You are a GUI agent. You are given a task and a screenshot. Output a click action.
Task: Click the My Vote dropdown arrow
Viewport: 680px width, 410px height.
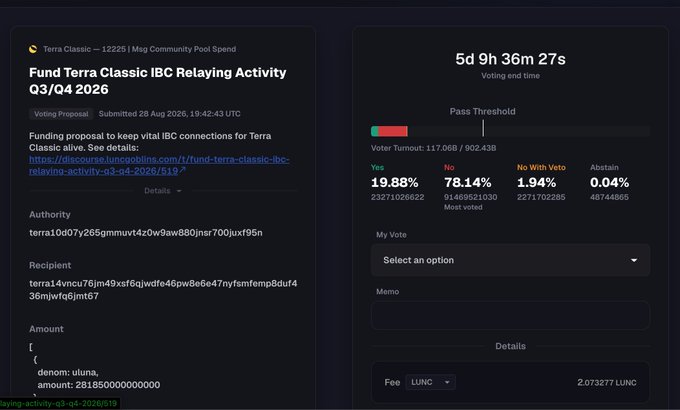pos(634,260)
